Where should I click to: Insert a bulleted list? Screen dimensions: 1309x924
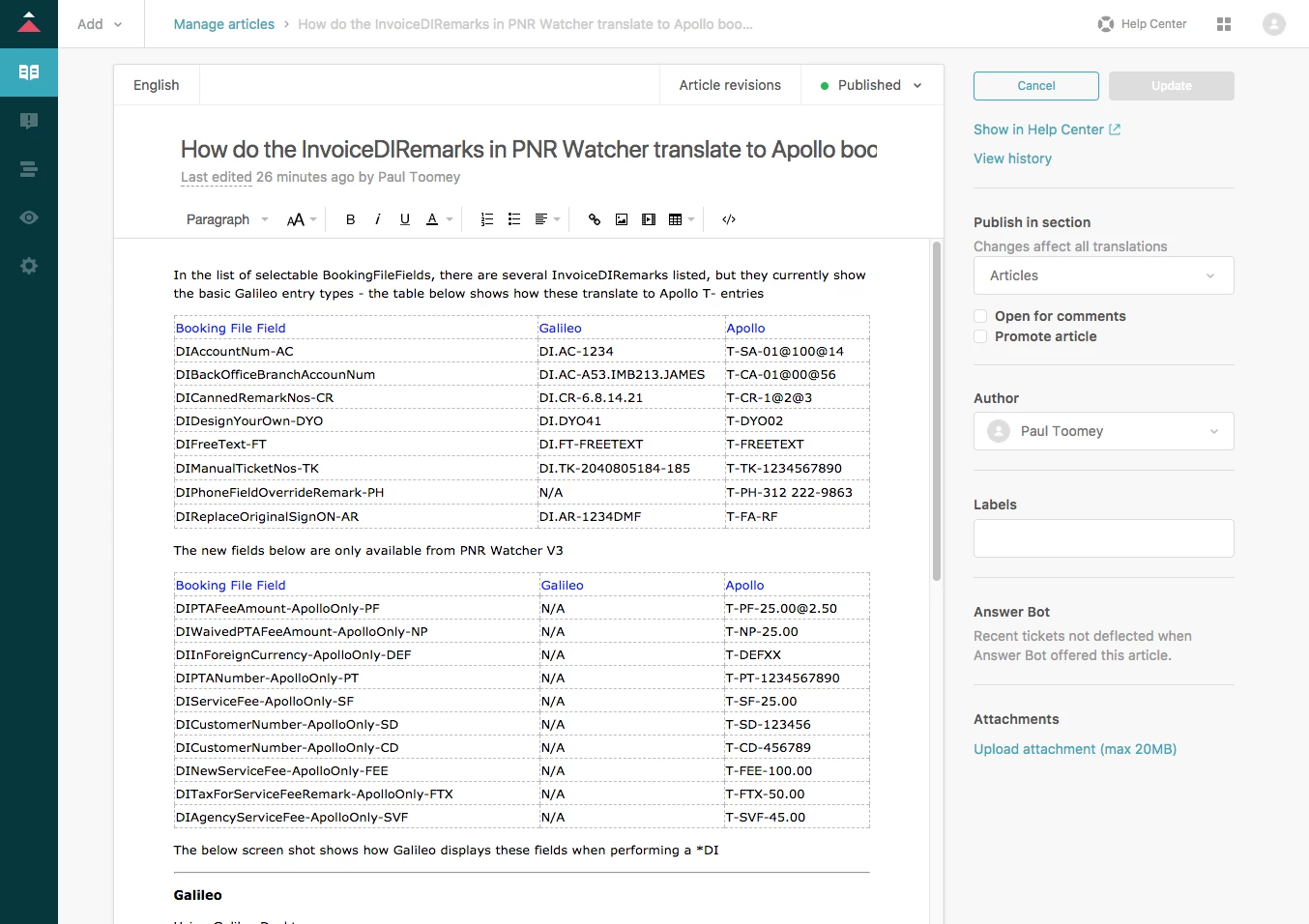(x=514, y=219)
